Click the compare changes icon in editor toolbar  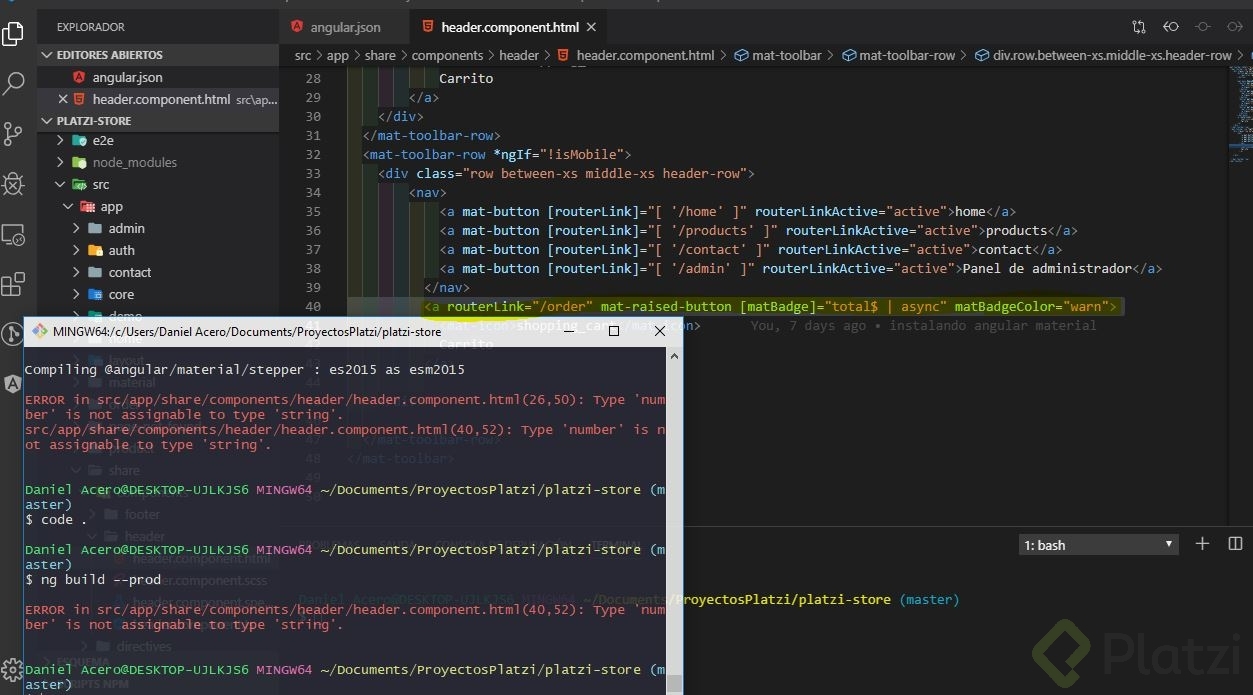1139,27
